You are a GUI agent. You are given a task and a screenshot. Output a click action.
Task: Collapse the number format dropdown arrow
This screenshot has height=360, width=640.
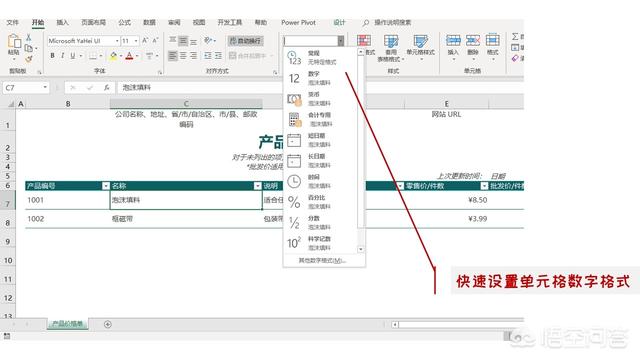341,41
